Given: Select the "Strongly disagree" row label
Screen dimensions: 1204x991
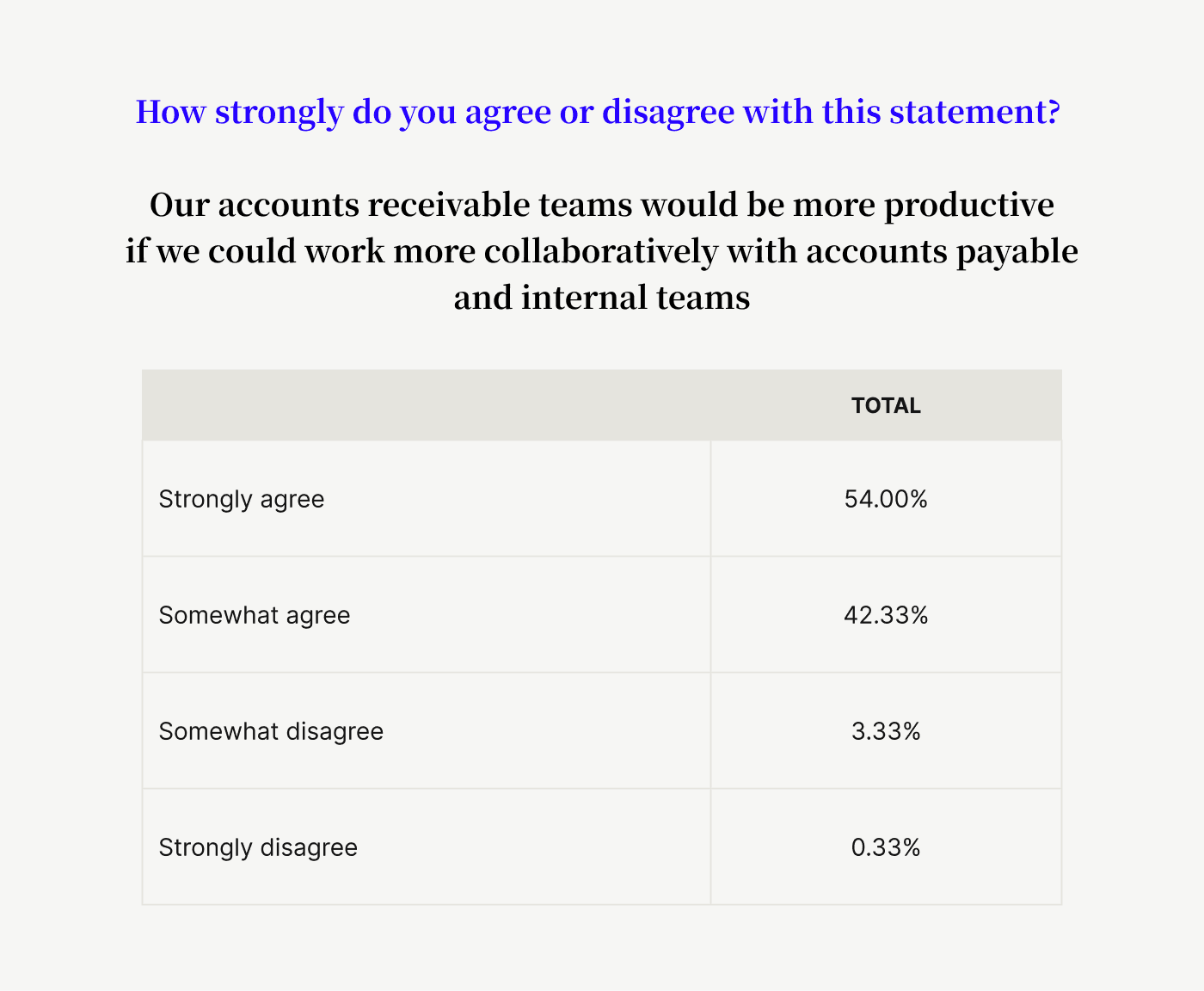Looking at the screenshot, I should 258,848.
